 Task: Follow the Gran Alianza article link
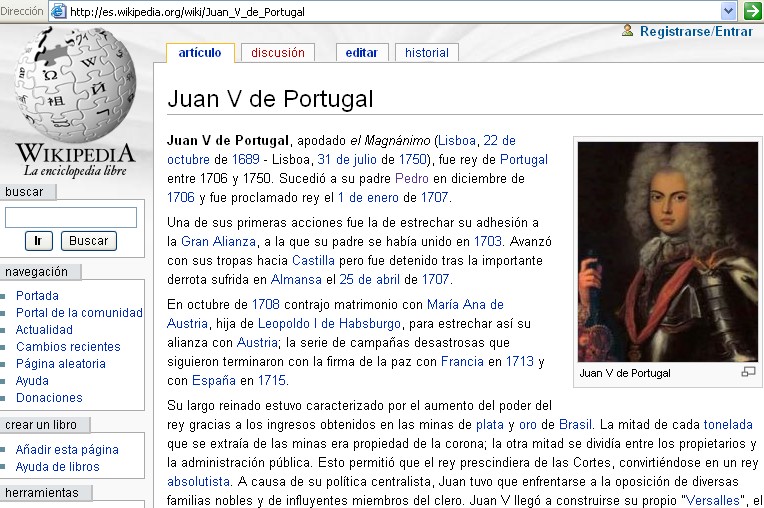click(217, 241)
